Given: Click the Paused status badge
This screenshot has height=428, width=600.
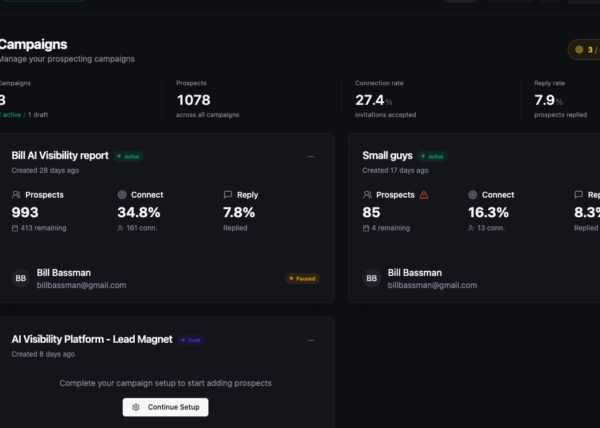Looking at the screenshot, I should pos(302,278).
